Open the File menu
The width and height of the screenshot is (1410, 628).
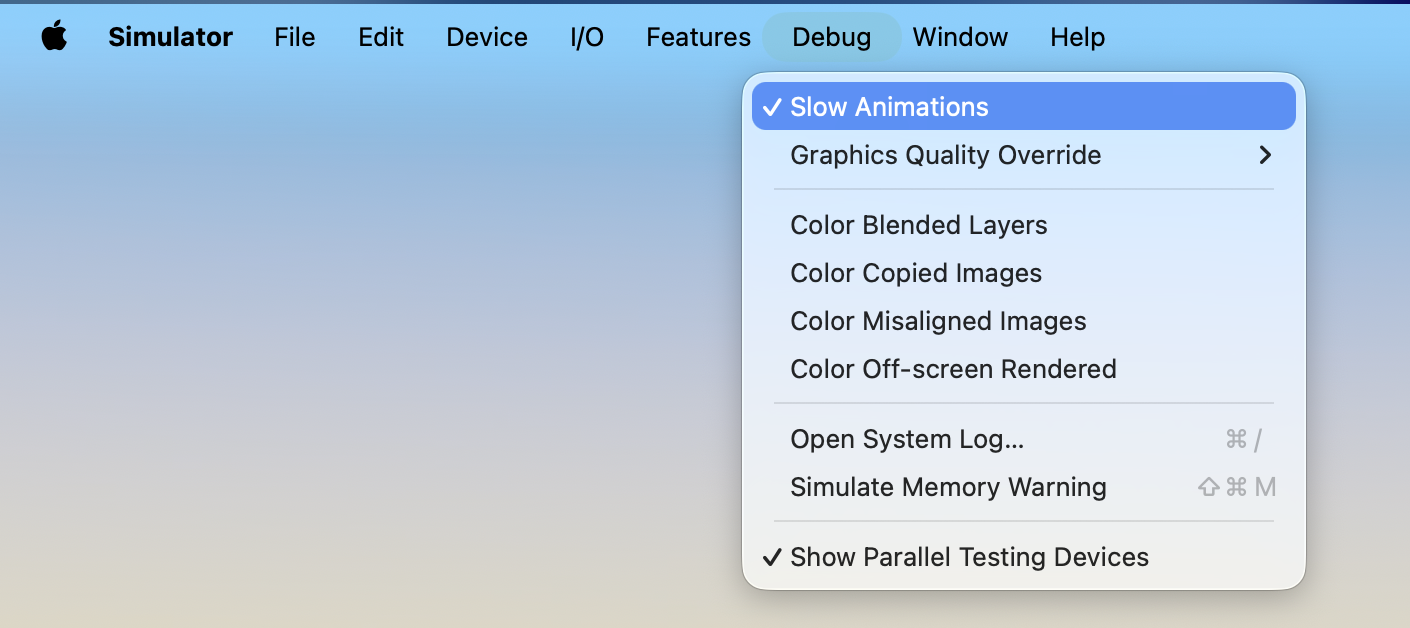coord(295,37)
